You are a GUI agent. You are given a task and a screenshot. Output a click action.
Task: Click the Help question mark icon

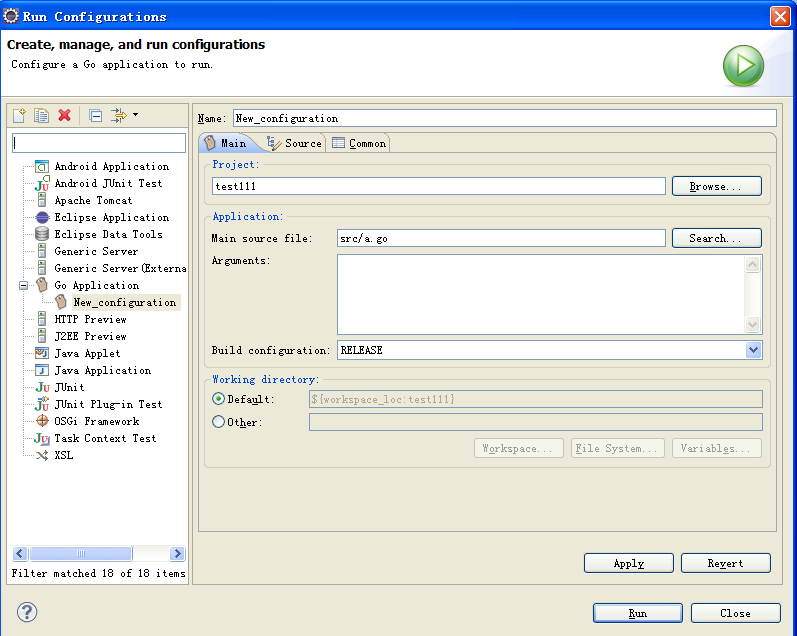(27, 612)
